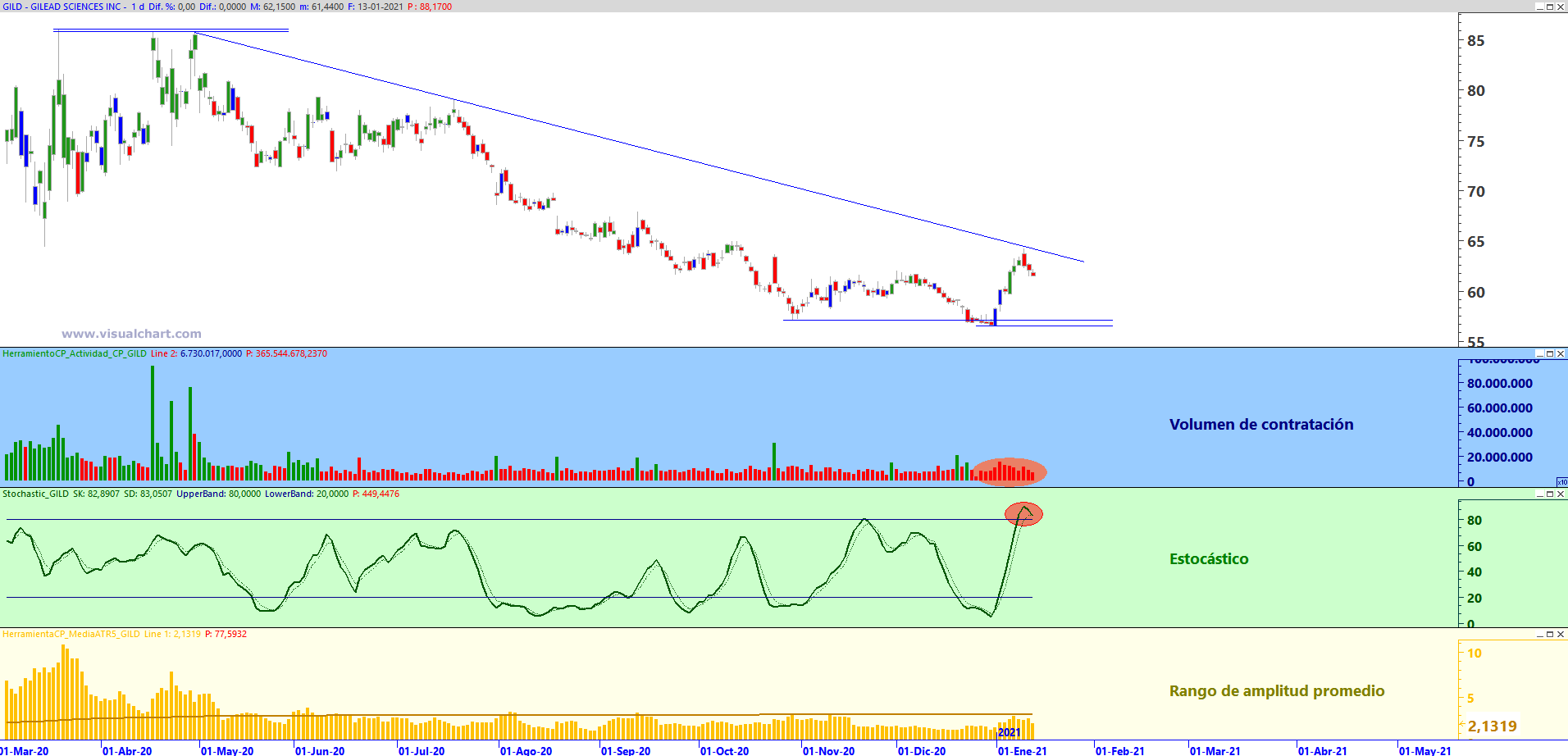Viewport: 1568px width, 756px height.
Task: Click the '80.000.000' volume axis label
Action: point(1500,383)
